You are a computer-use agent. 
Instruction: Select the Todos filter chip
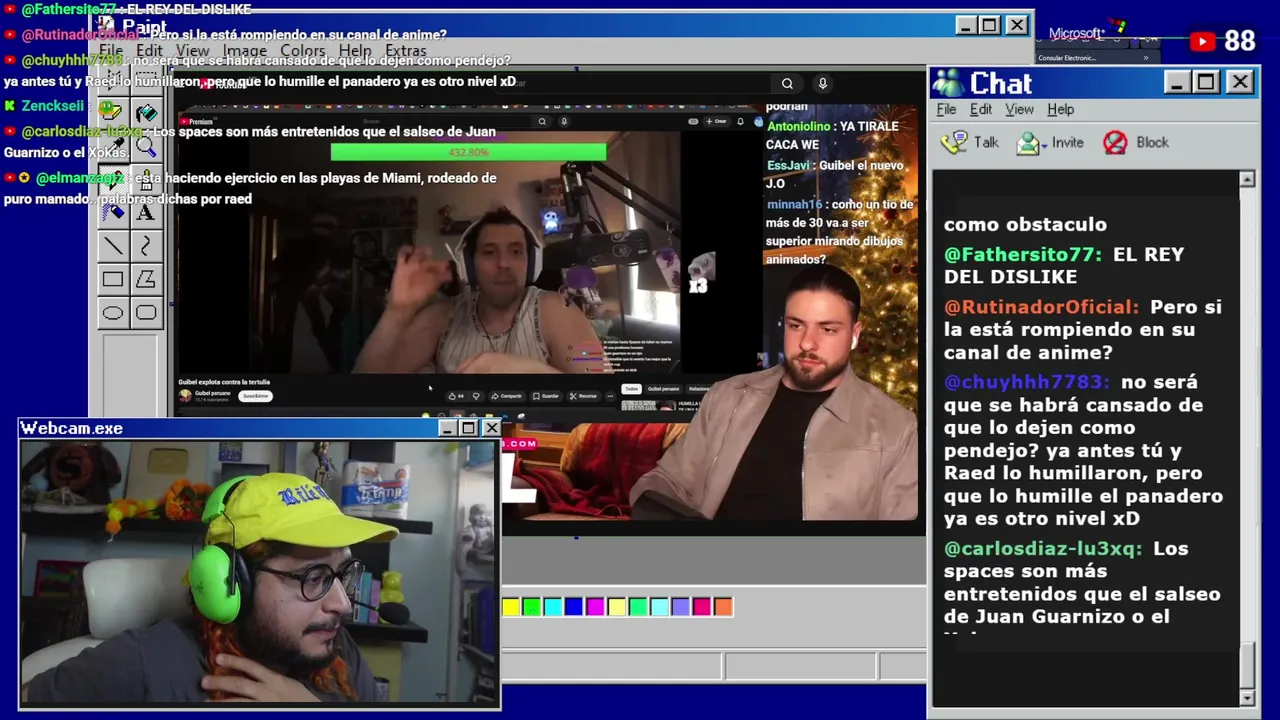click(631, 389)
